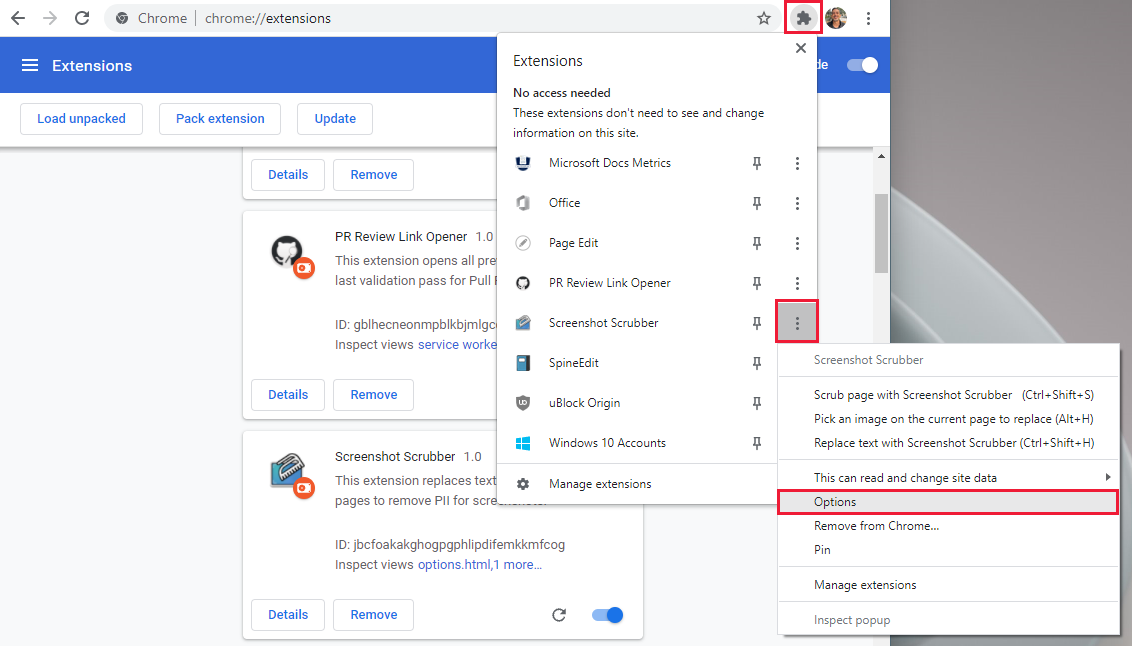Choose Pin in the context menu
Viewport: 1132px width, 646px height.
pos(948,549)
